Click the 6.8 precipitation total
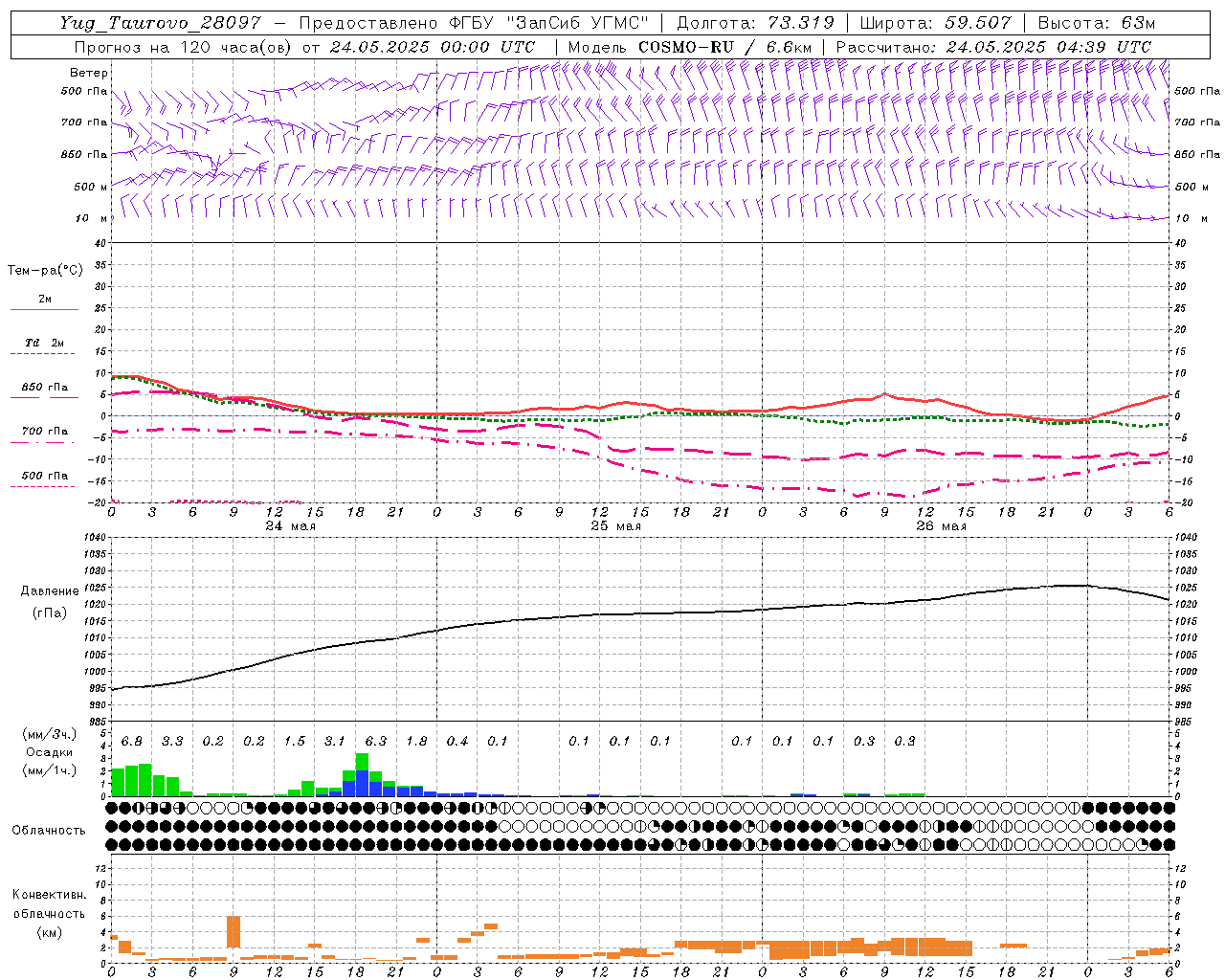The image size is (1225, 980). 132,742
